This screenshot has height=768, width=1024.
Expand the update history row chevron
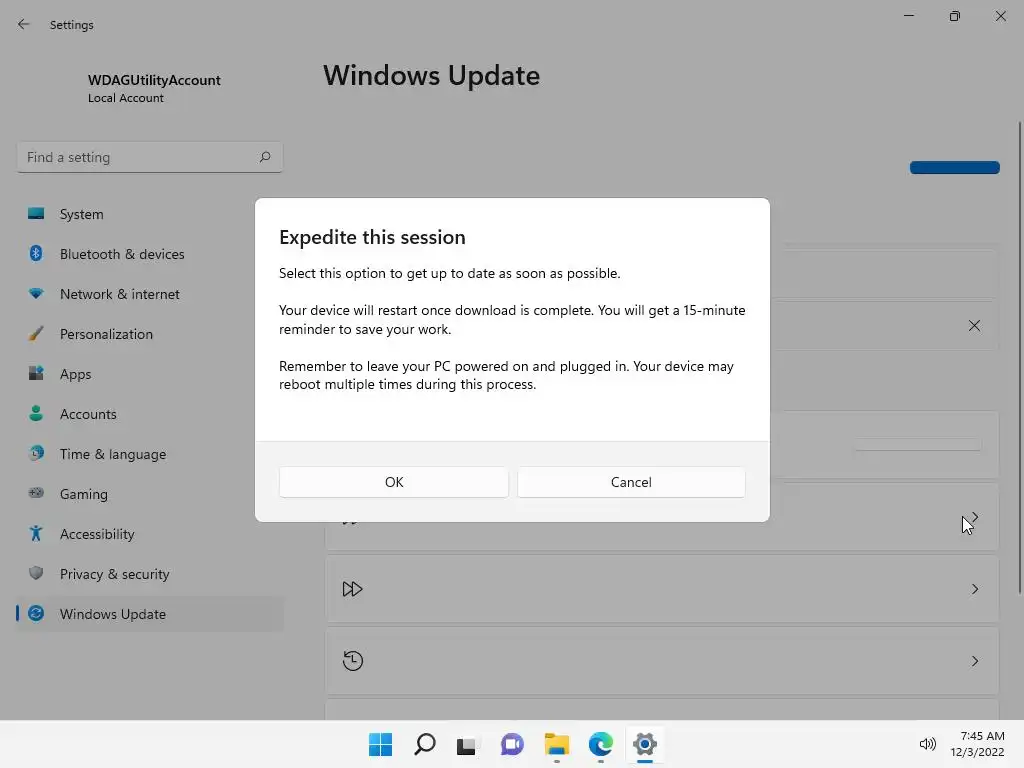click(974, 662)
